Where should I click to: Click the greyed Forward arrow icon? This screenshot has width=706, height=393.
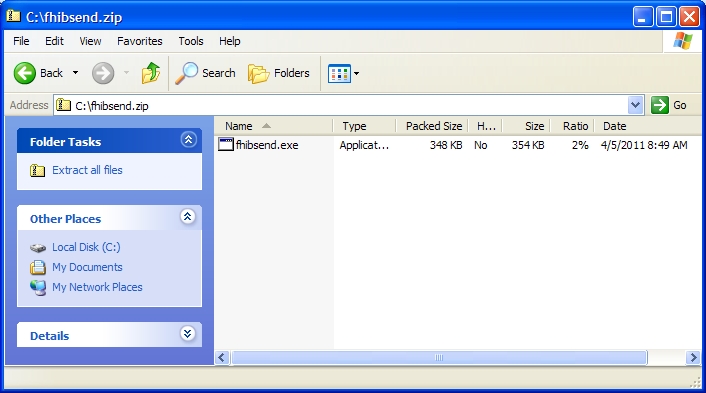[x=103, y=73]
